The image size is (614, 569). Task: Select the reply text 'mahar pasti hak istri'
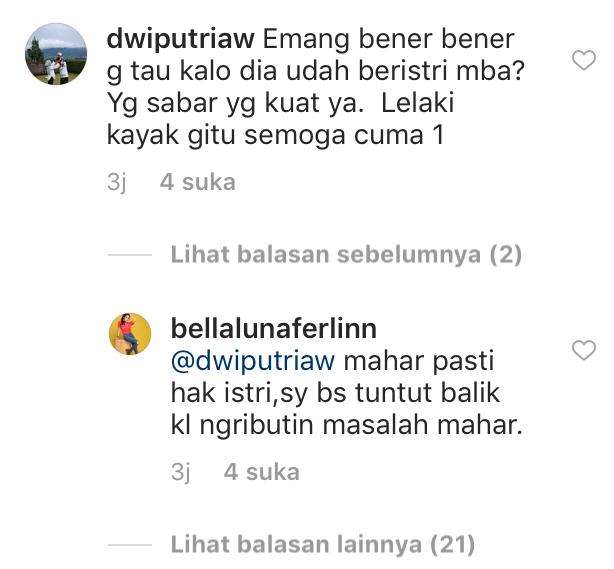click(x=332, y=377)
